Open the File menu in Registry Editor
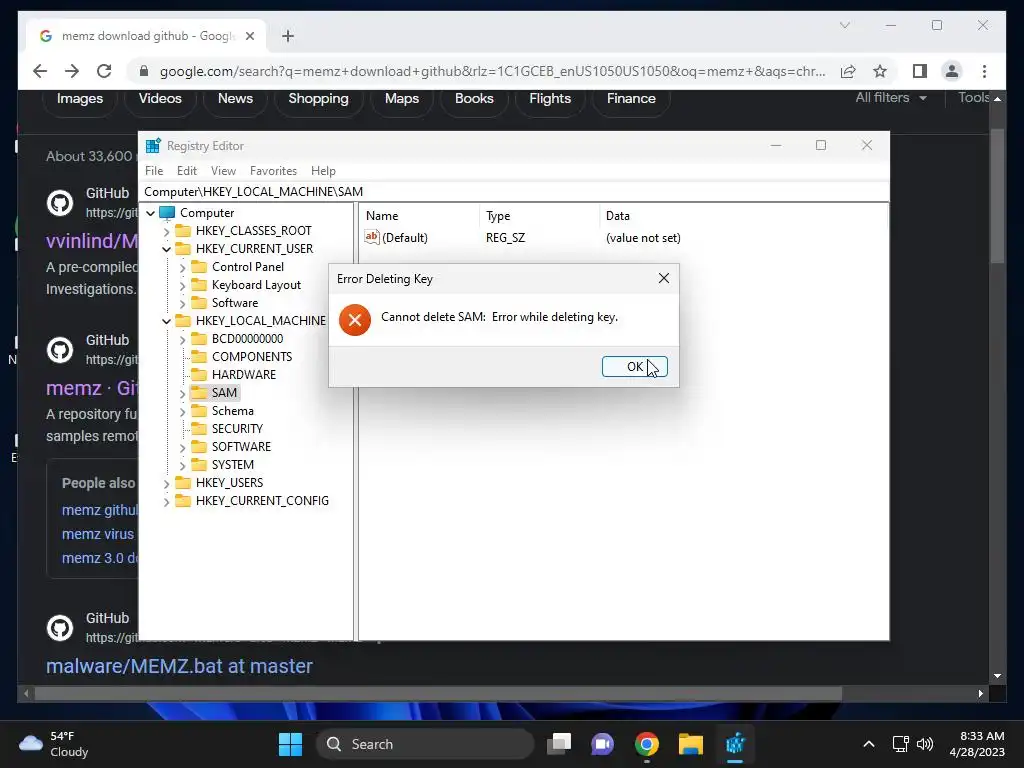The width and height of the screenshot is (1024, 768). click(154, 170)
